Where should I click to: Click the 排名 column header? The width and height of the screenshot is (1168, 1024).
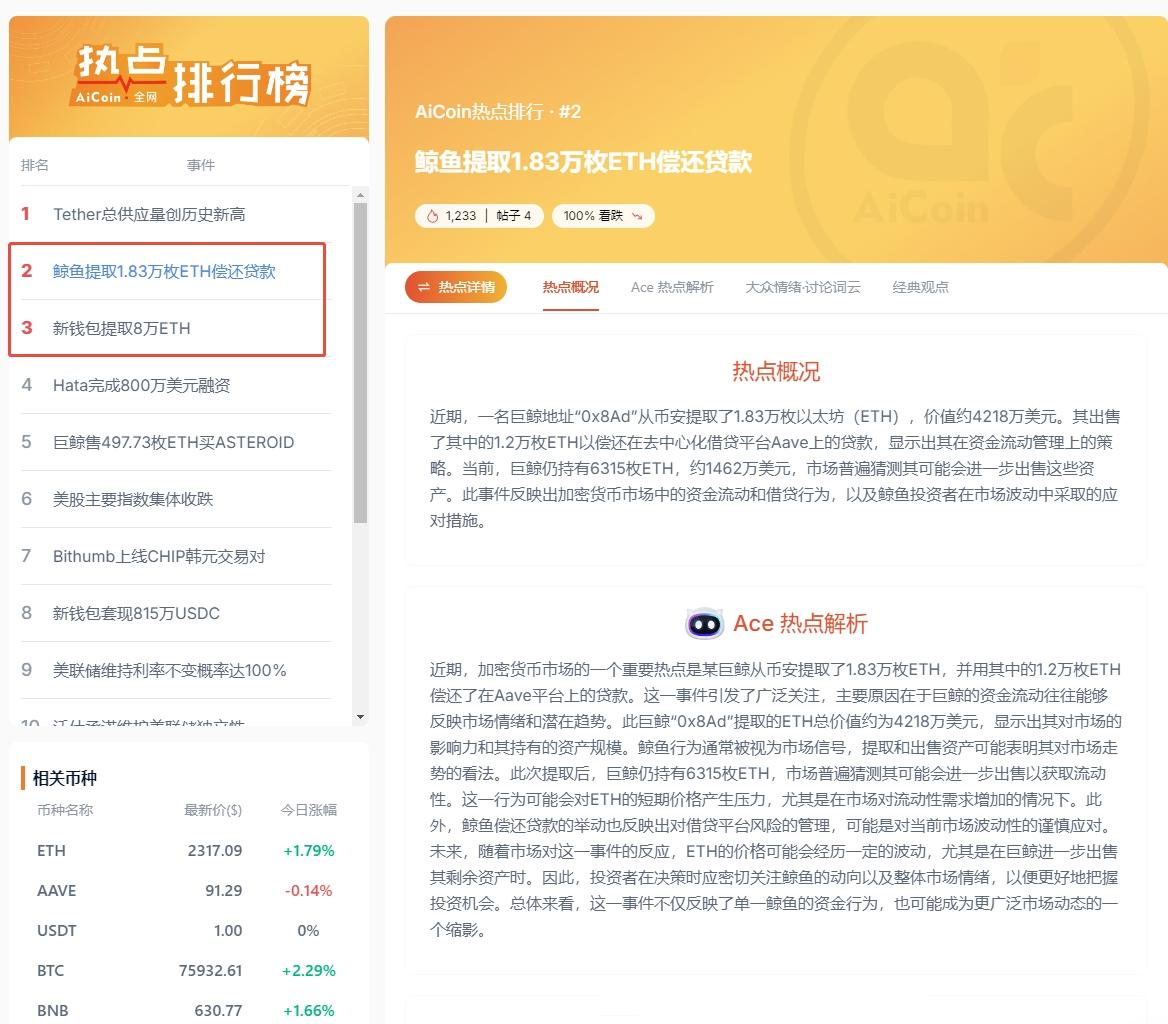click(x=34, y=165)
